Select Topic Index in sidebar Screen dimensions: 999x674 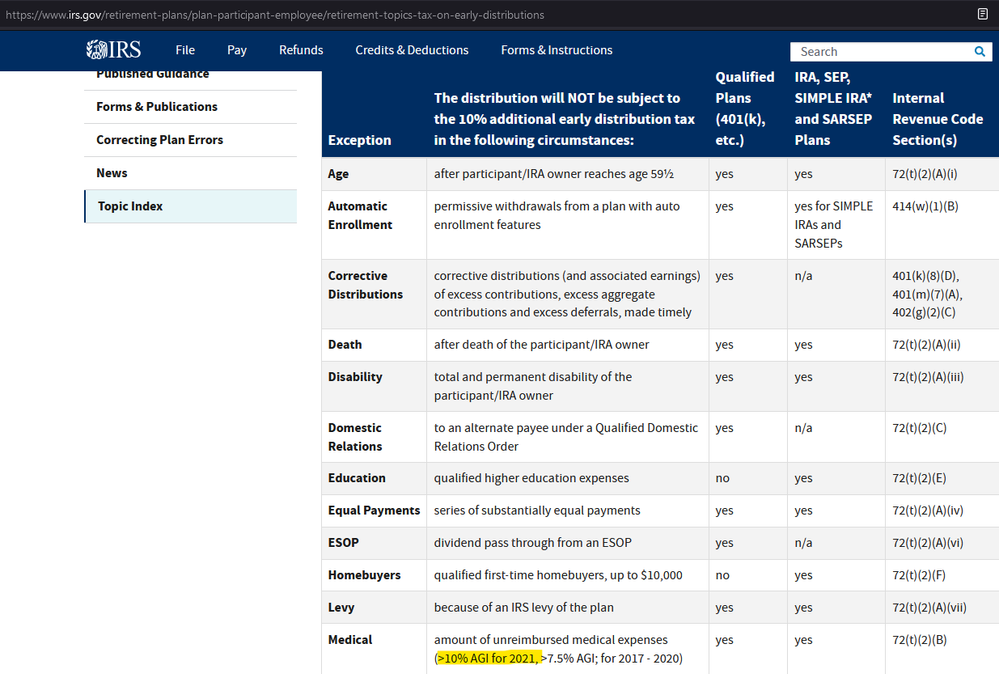coord(190,206)
